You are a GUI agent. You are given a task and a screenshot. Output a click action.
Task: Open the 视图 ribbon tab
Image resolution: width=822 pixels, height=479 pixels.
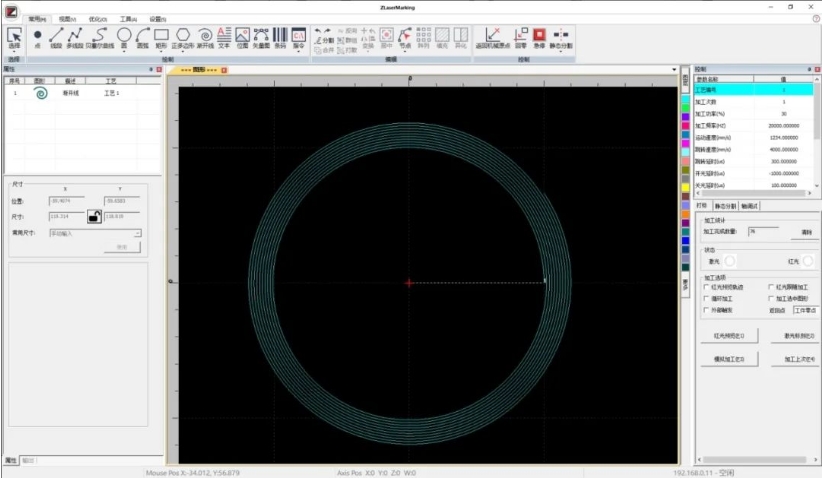click(x=67, y=19)
